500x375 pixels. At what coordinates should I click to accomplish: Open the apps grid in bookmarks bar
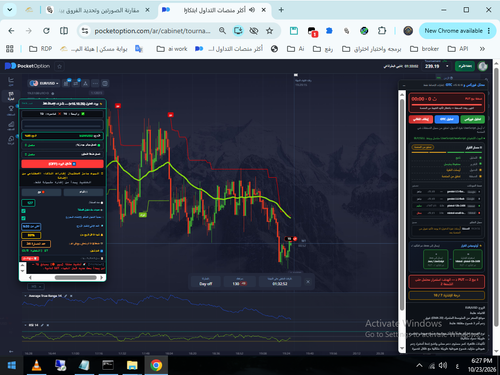pos(10,49)
